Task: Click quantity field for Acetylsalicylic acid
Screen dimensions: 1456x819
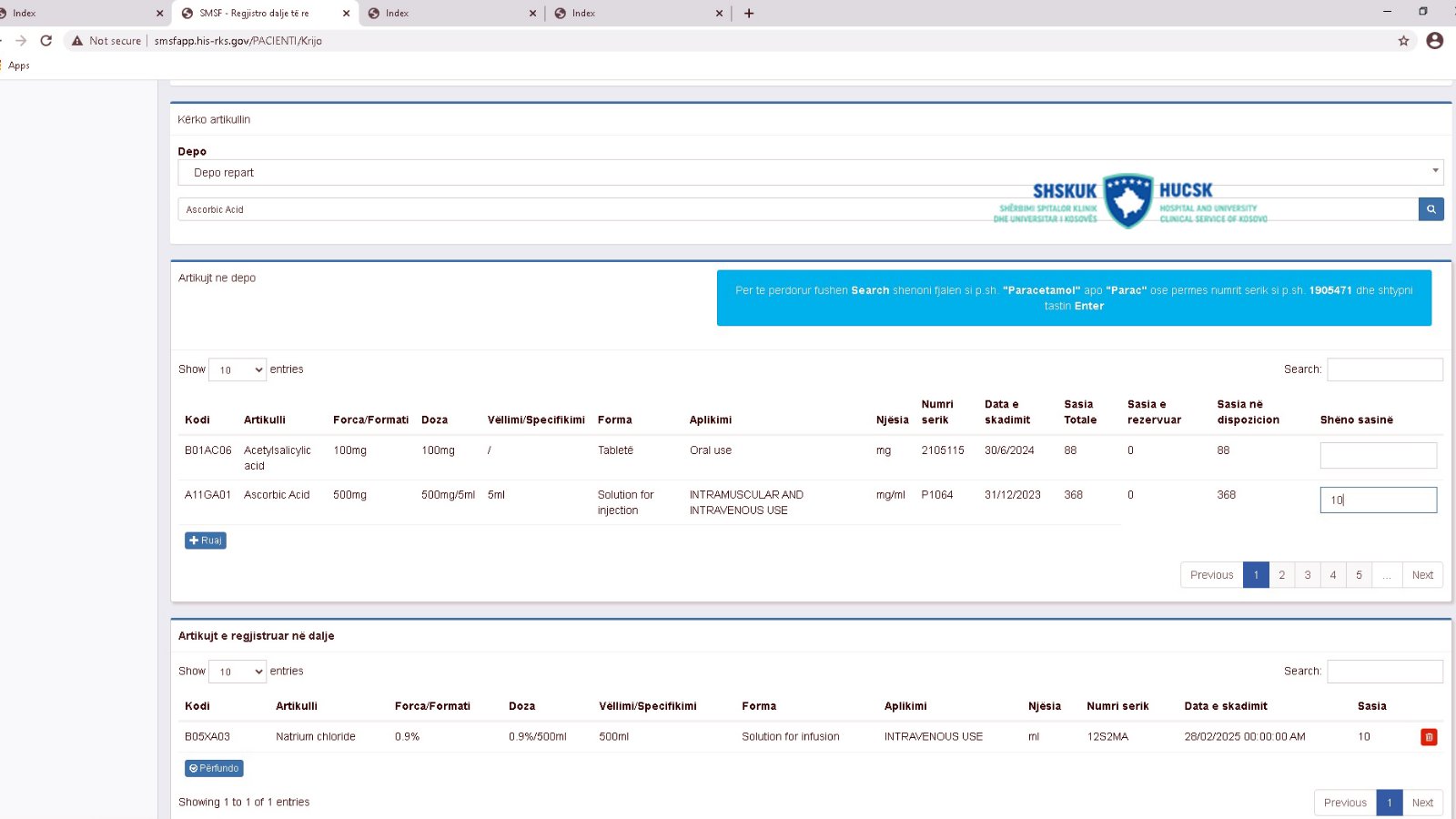Action: pos(1378,455)
